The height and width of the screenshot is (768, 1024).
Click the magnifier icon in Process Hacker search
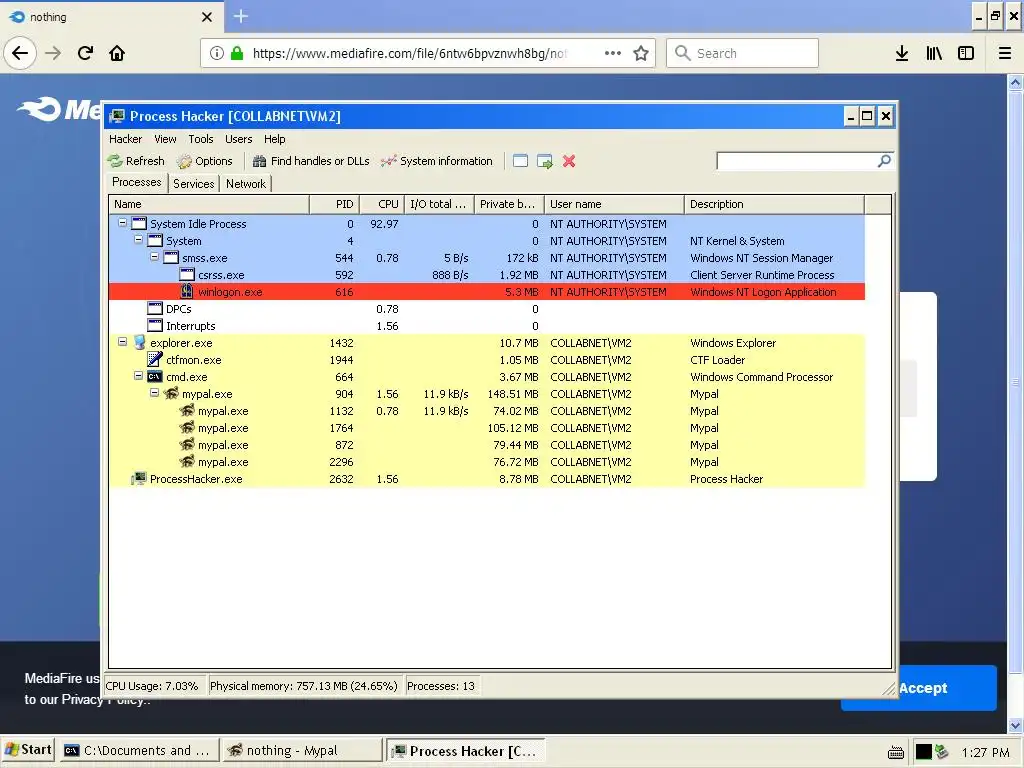tap(884, 161)
